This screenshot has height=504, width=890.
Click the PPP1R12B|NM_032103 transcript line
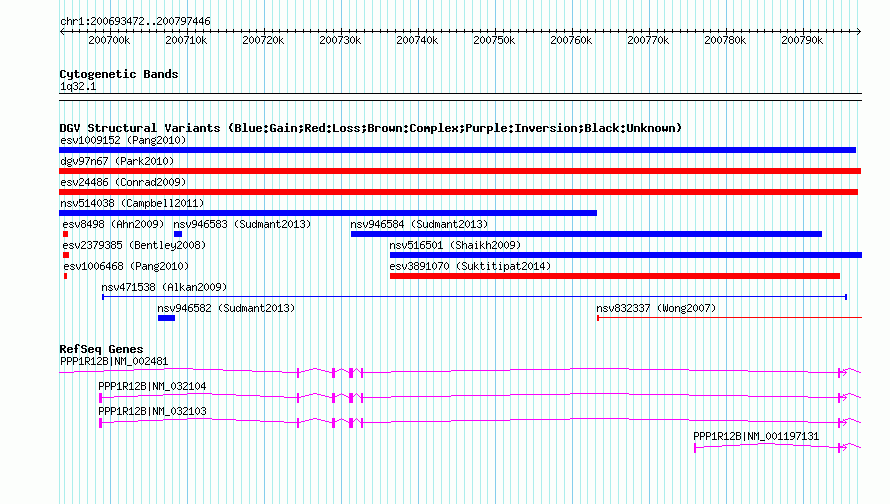click(x=480, y=422)
